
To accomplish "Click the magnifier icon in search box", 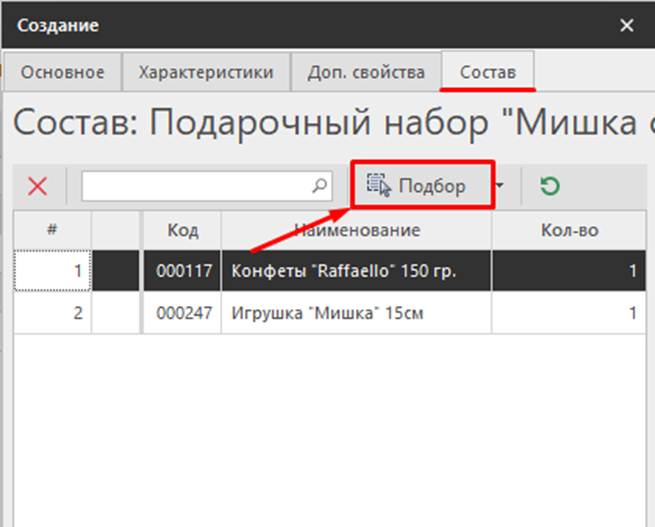I will [319, 186].
